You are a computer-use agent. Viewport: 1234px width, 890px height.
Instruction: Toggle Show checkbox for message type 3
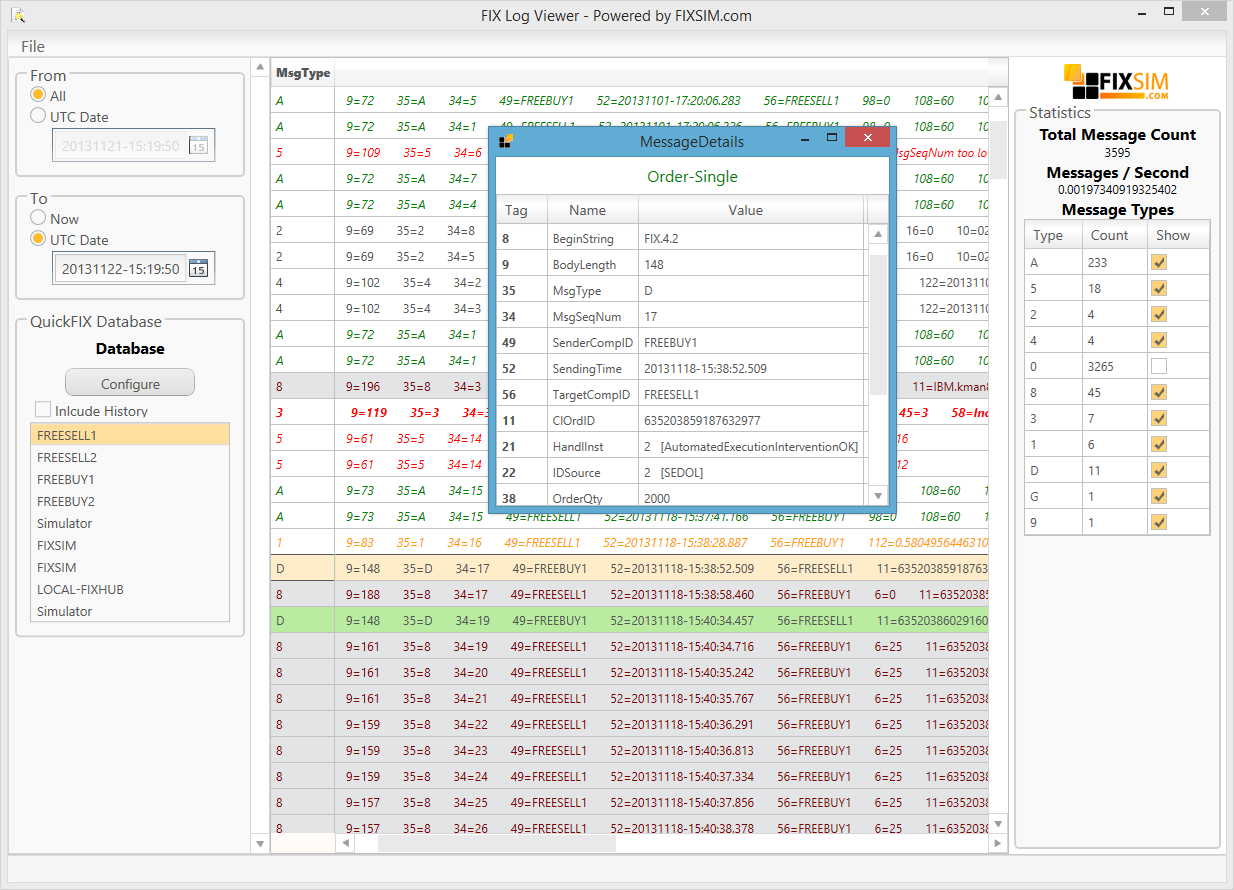(1159, 418)
